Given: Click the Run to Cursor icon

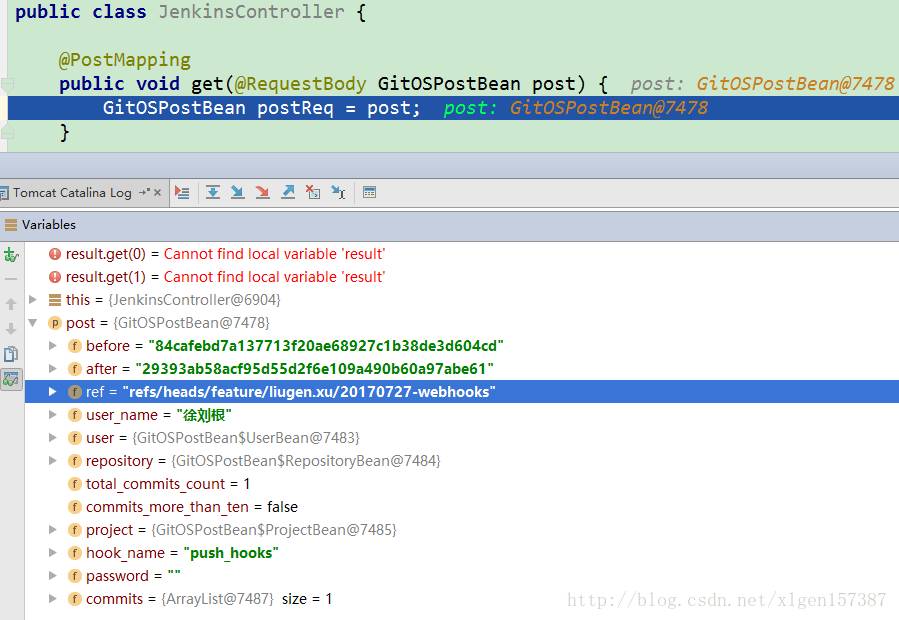Looking at the screenshot, I should [338, 193].
